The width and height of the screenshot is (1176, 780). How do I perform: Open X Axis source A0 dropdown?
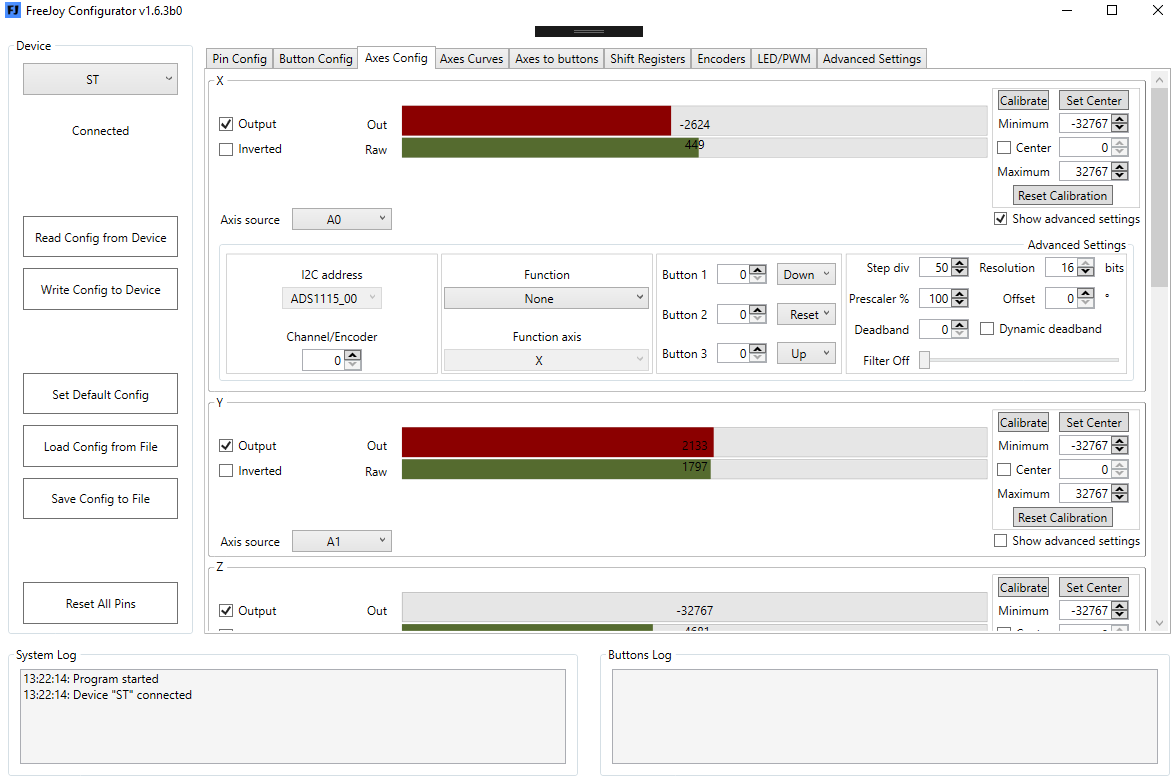(x=342, y=219)
